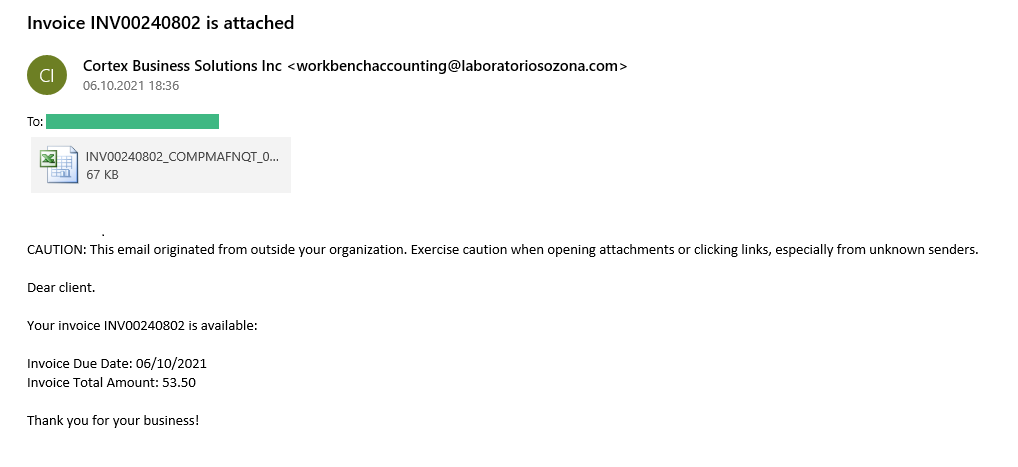Viewport: 1018px width, 467px height.
Task: Click the "Invoice Total Amount" label
Action: (93, 383)
